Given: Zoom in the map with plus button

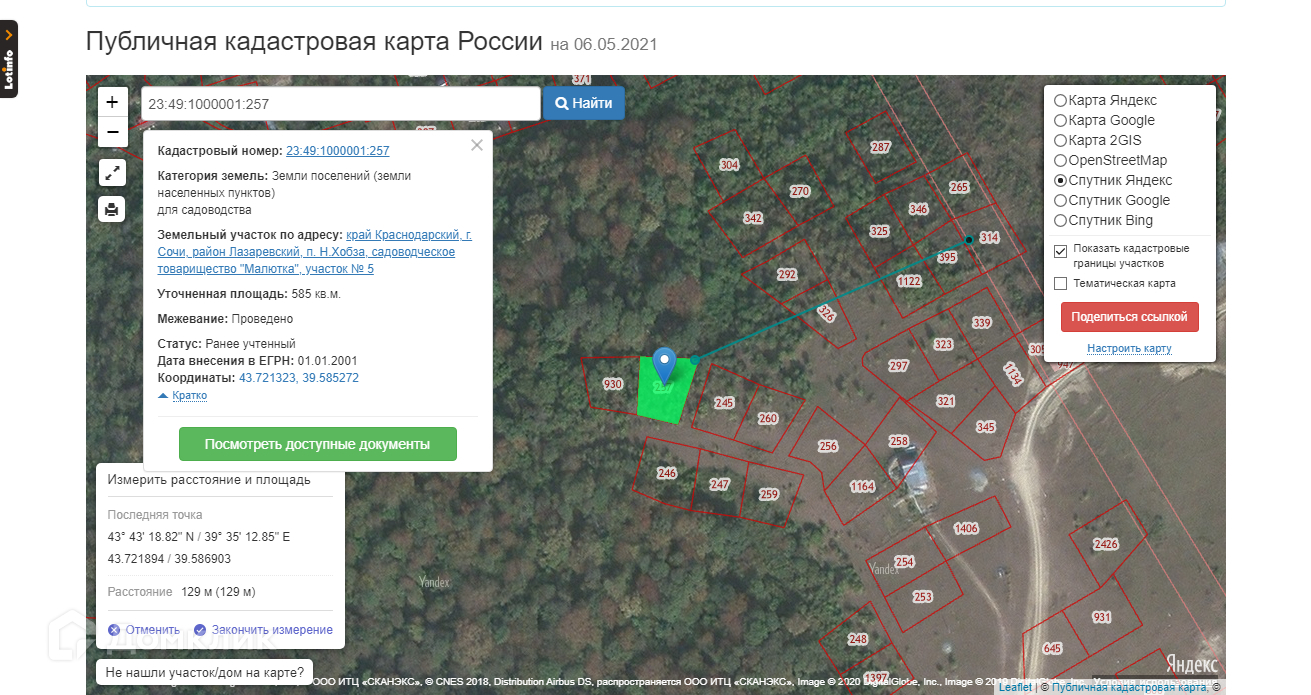Looking at the screenshot, I should click(112, 102).
